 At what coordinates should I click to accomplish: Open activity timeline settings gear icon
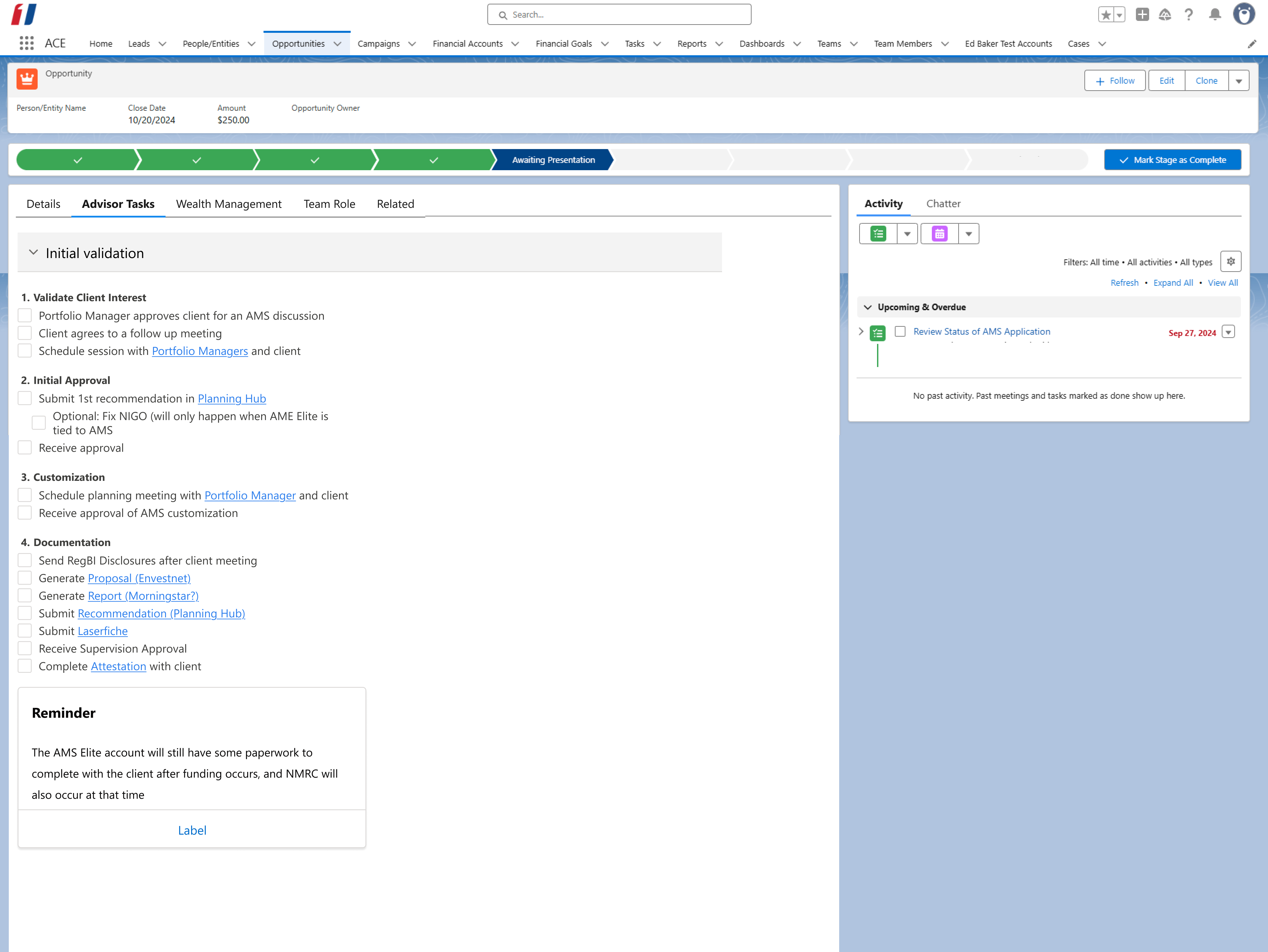coord(1231,261)
